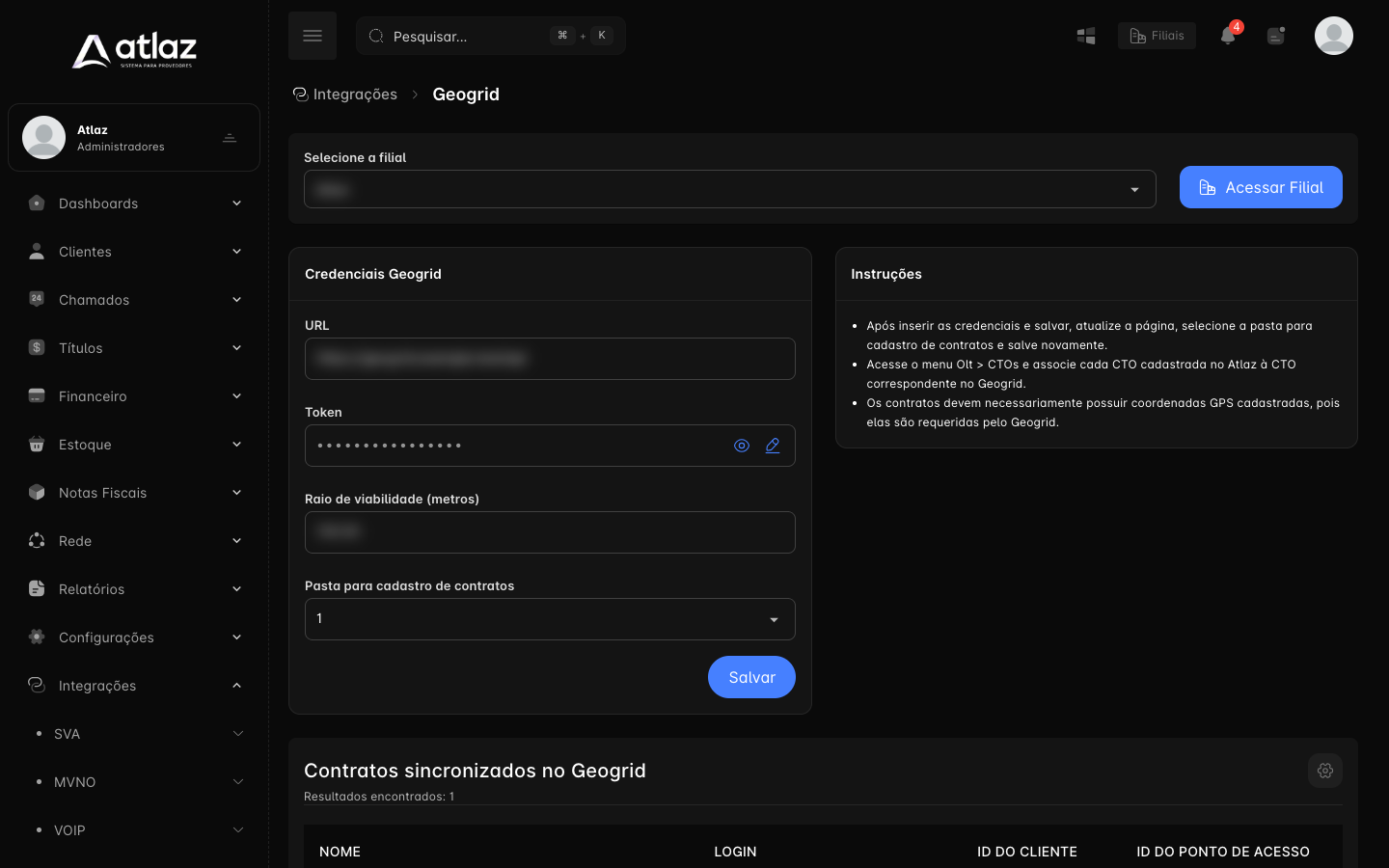
Task: Open the notifications bell
Action: [x=1228, y=36]
